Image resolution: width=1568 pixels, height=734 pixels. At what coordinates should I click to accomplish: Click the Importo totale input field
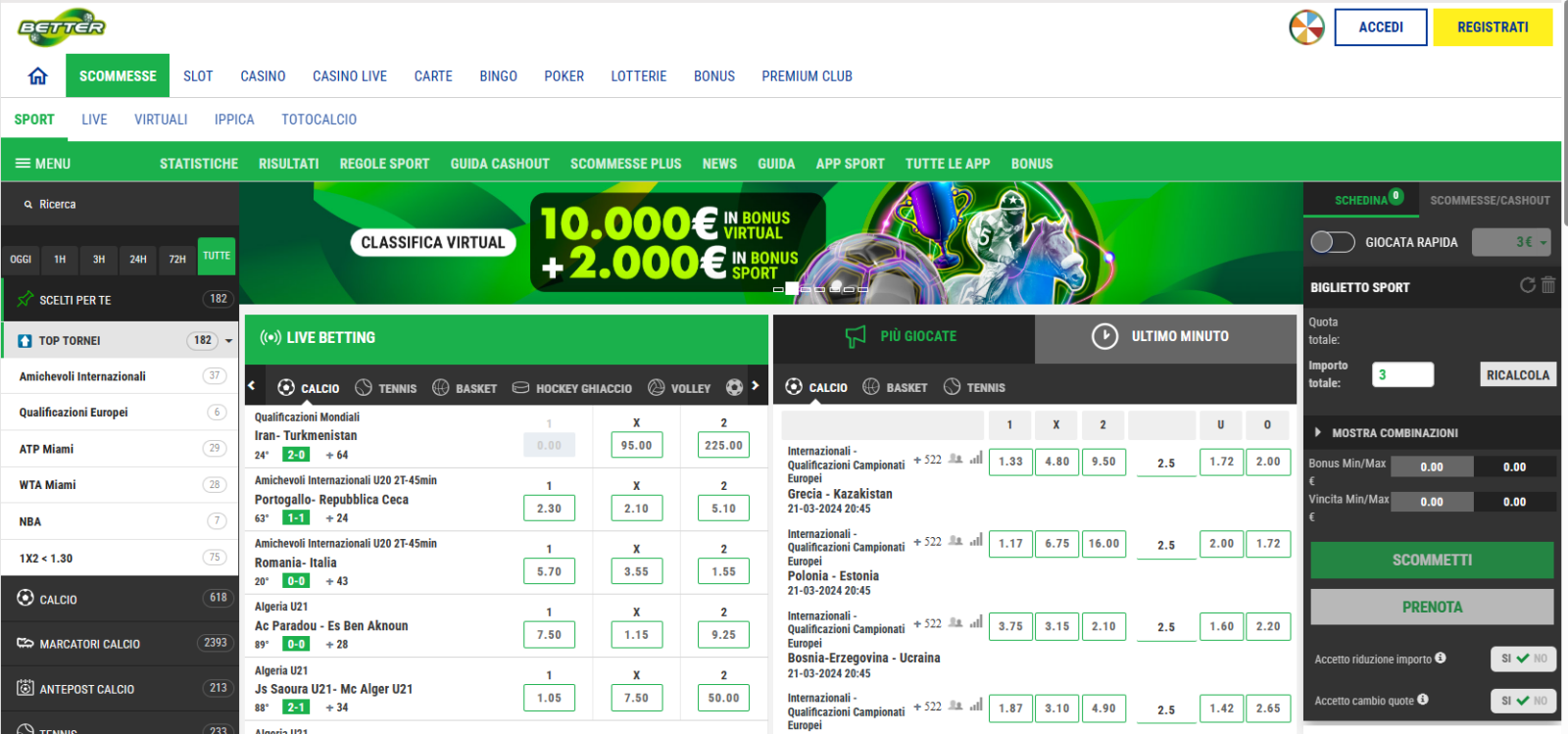pyautogui.click(x=1402, y=374)
